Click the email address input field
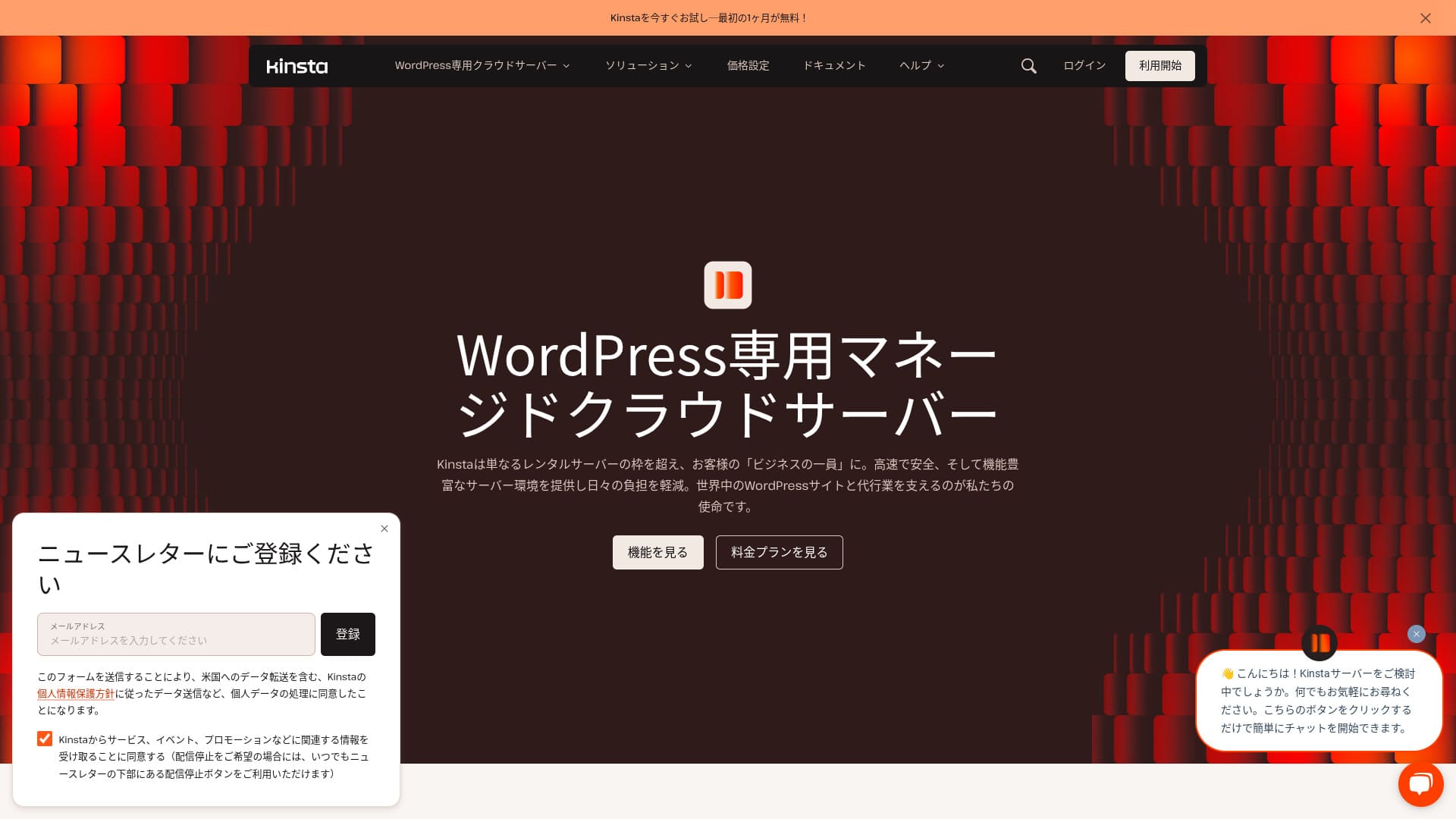 [176, 635]
